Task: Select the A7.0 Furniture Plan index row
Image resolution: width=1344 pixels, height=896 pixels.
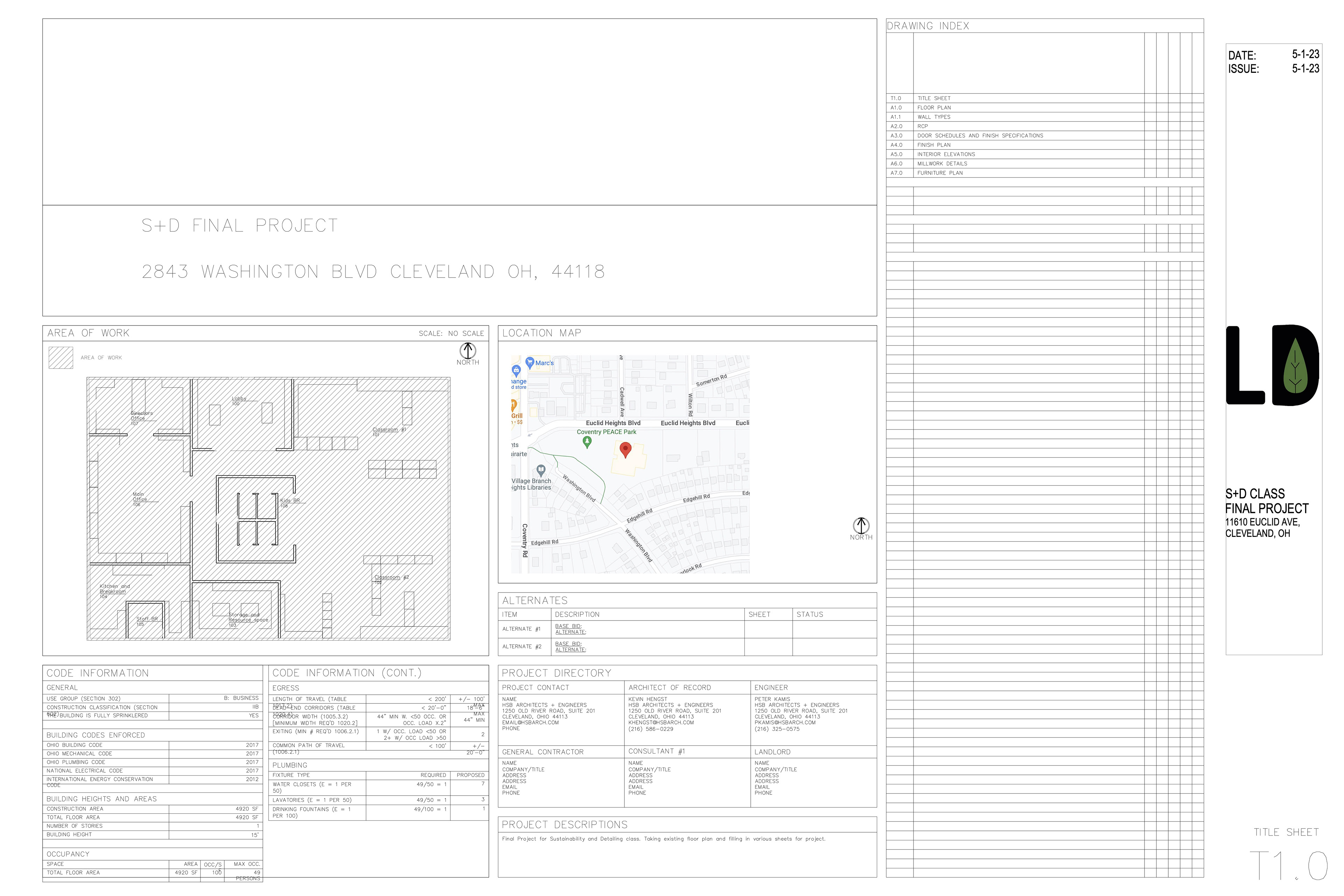Action: point(939,173)
